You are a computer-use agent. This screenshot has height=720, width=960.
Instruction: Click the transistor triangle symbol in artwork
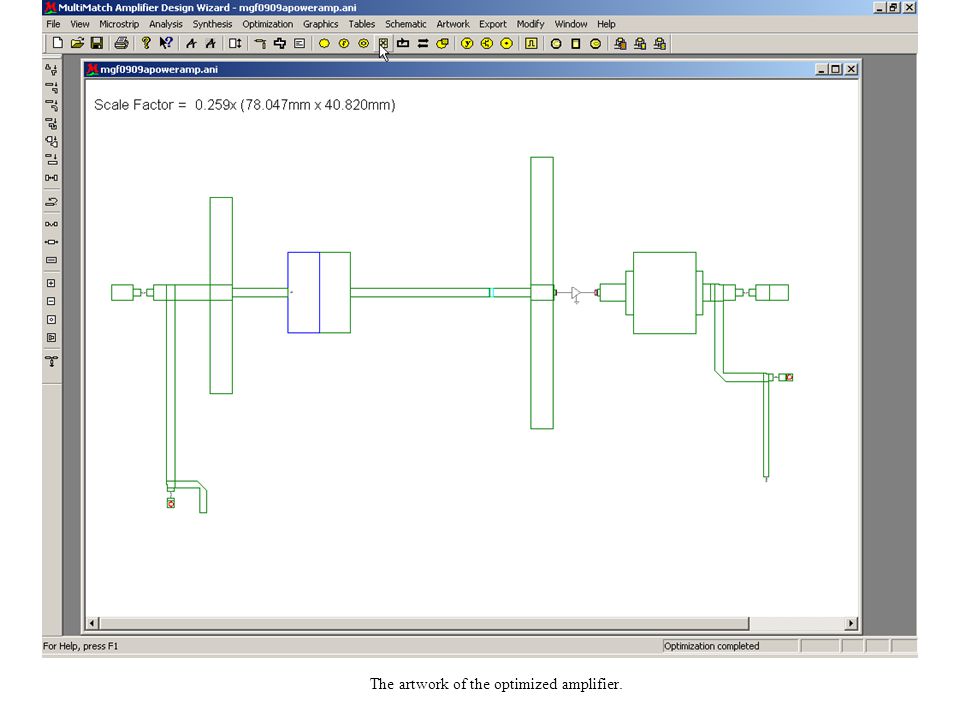pyautogui.click(x=576, y=293)
